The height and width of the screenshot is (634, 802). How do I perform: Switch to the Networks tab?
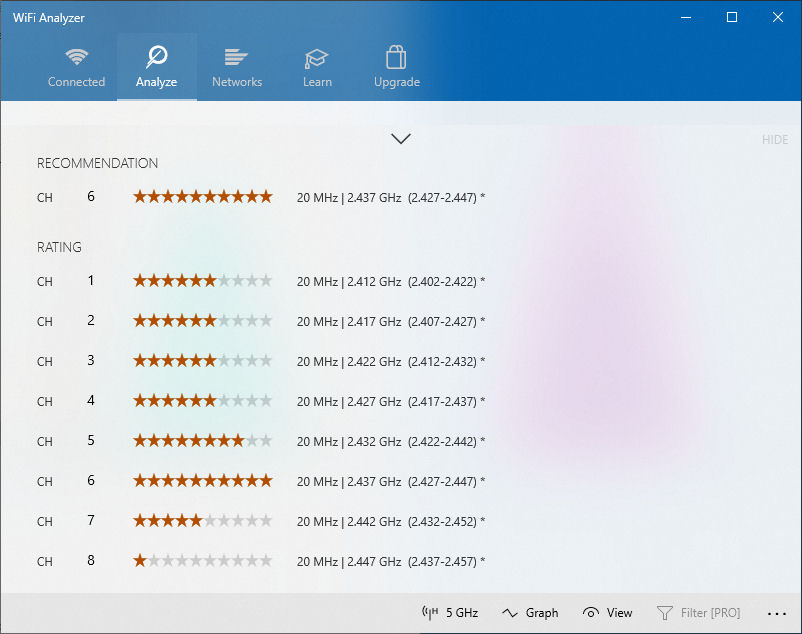[236, 67]
